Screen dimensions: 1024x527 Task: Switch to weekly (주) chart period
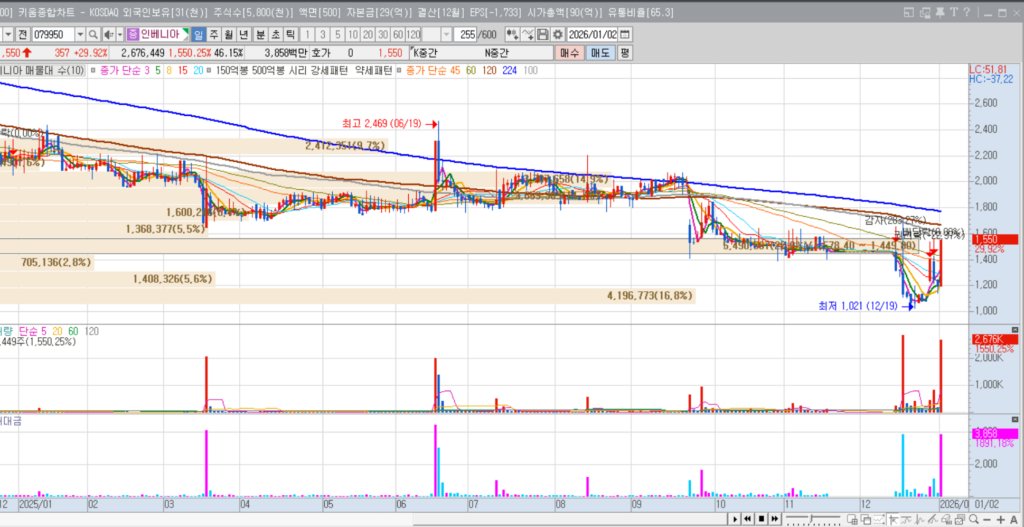pos(214,34)
